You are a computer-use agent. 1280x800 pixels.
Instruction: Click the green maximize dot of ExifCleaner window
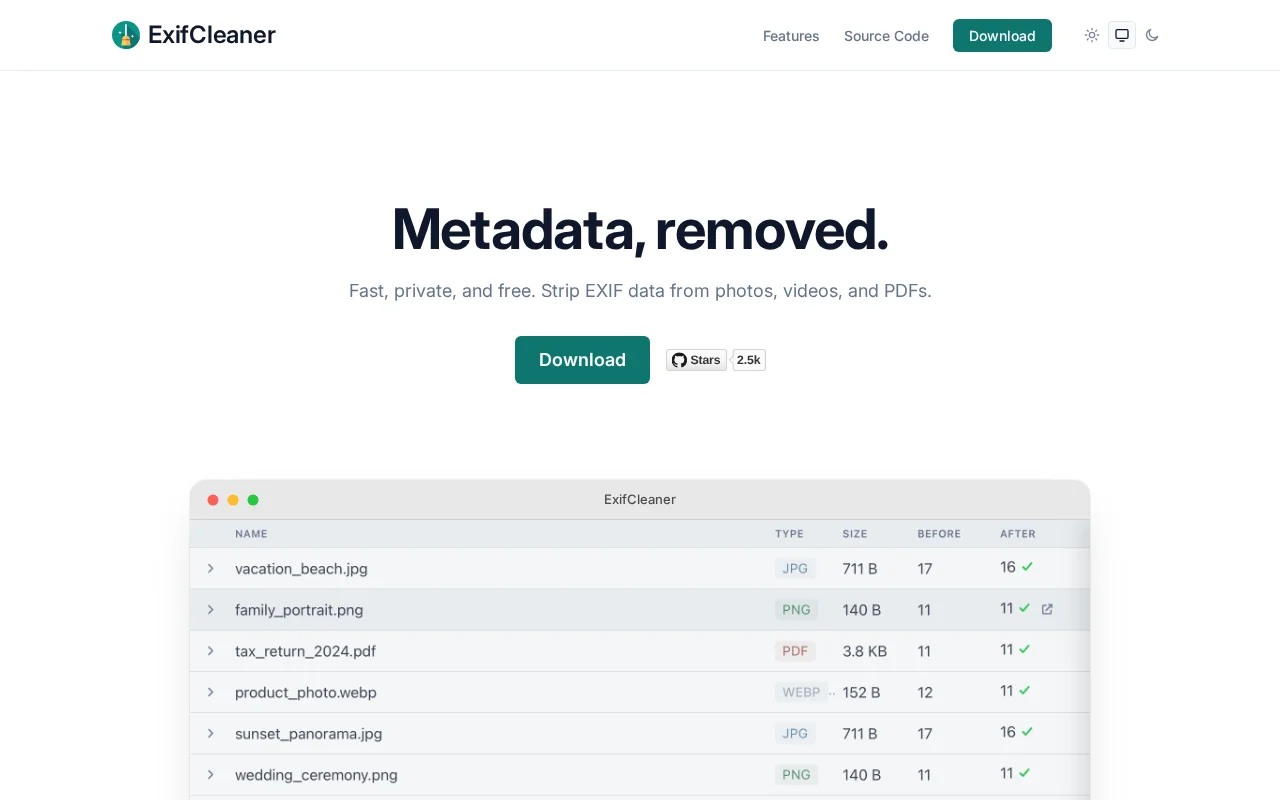pos(253,500)
